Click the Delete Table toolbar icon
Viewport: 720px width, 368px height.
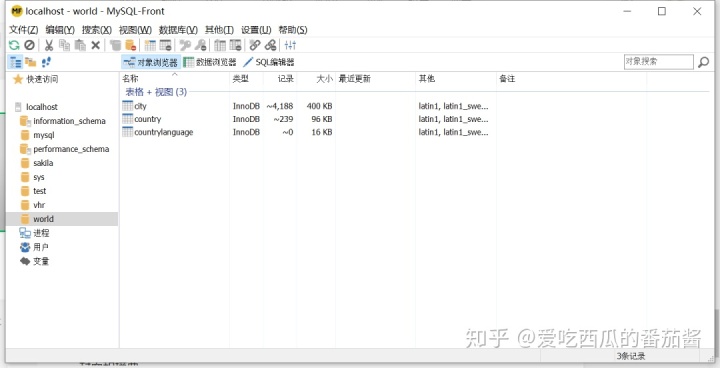[x=165, y=45]
